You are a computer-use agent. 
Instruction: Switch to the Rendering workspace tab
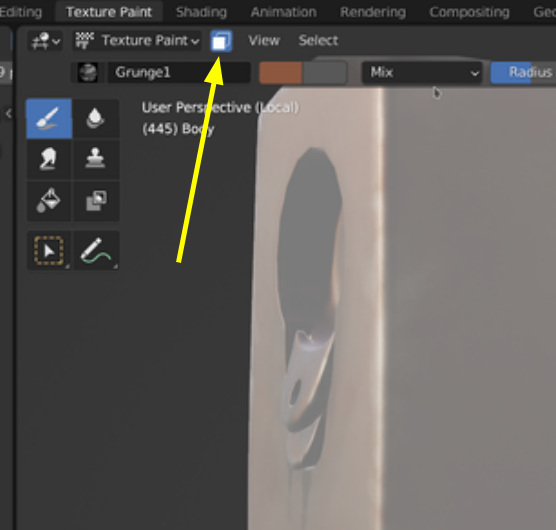tap(373, 12)
